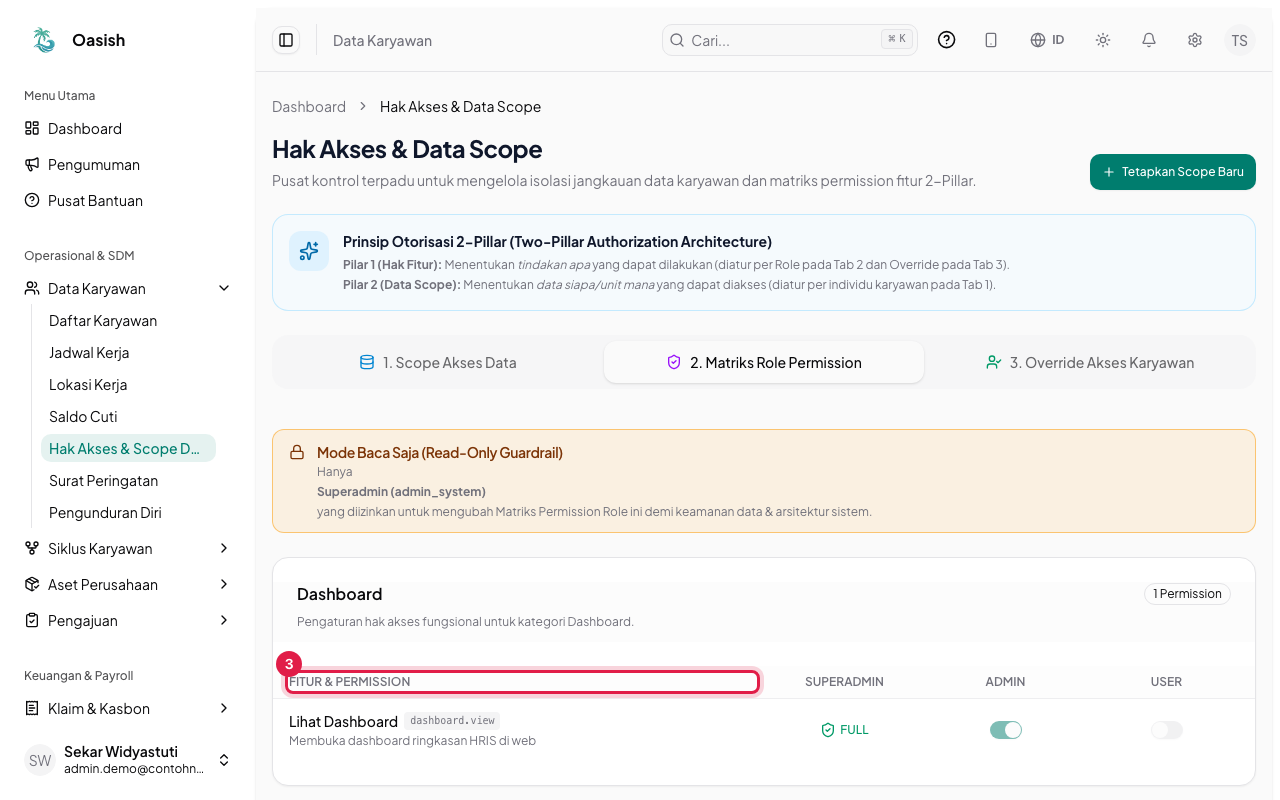This screenshot has width=1280, height=800.
Task: Click the 1 Permission badge
Action: (x=1187, y=594)
